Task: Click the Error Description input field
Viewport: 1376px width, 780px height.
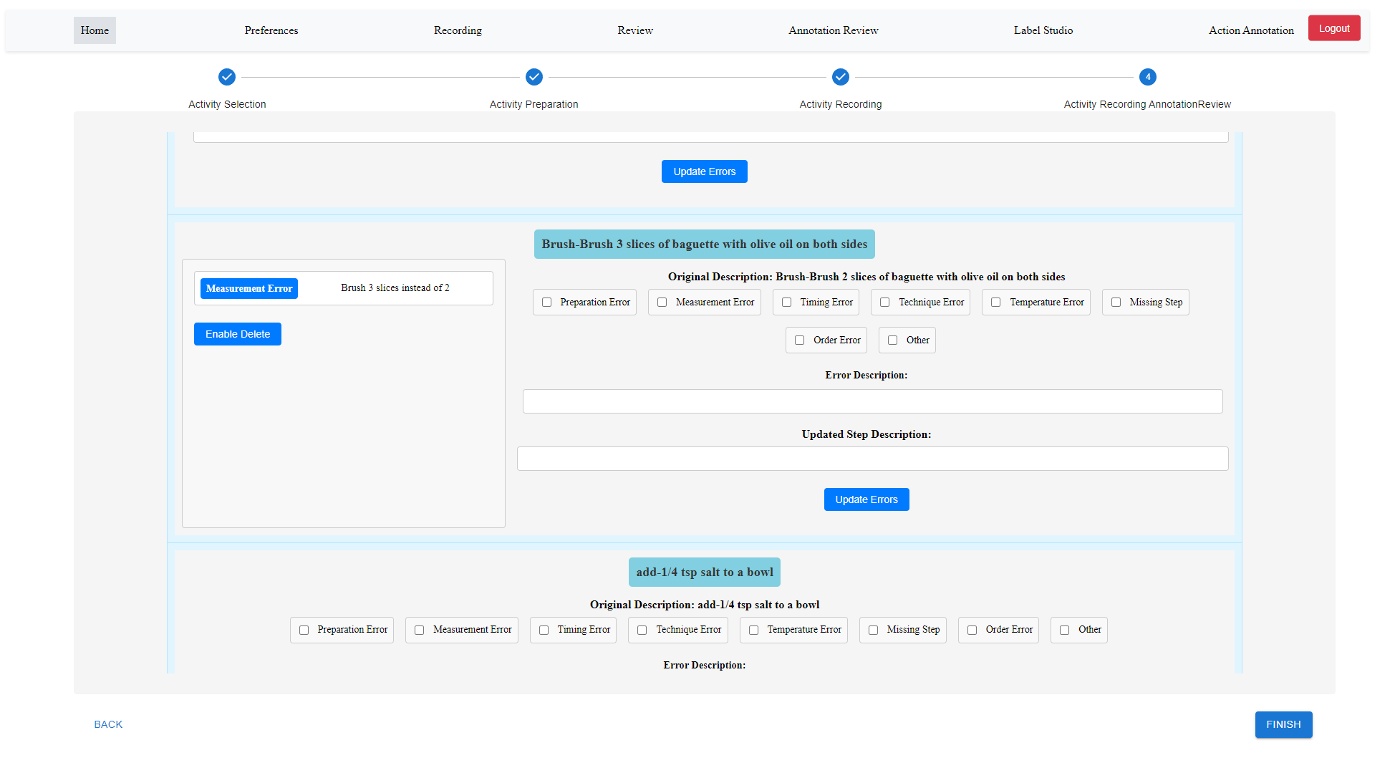Action: pyautogui.click(x=873, y=401)
